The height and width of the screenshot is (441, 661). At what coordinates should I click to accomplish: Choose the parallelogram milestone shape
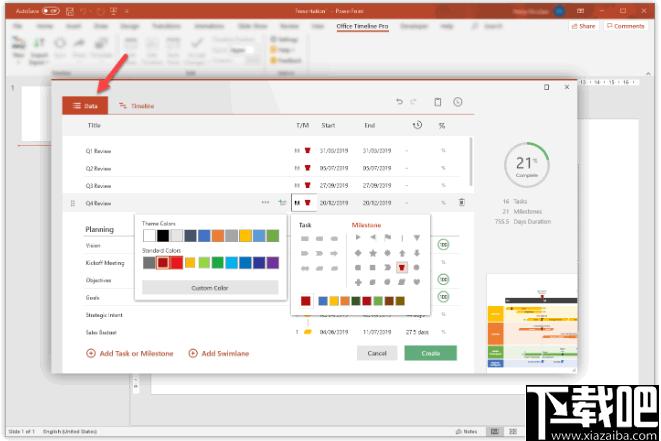click(x=402, y=282)
